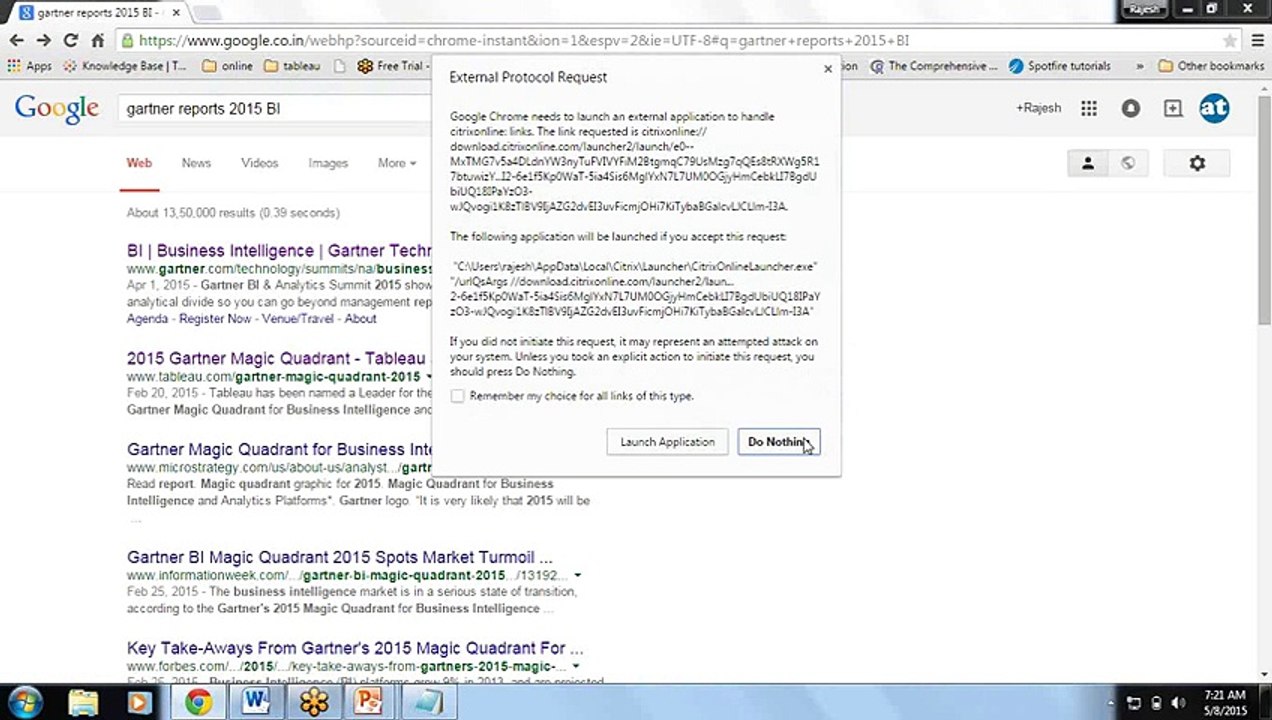Click the Google search input field
Image resolution: width=1272 pixels, height=720 pixels.
tap(275, 108)
